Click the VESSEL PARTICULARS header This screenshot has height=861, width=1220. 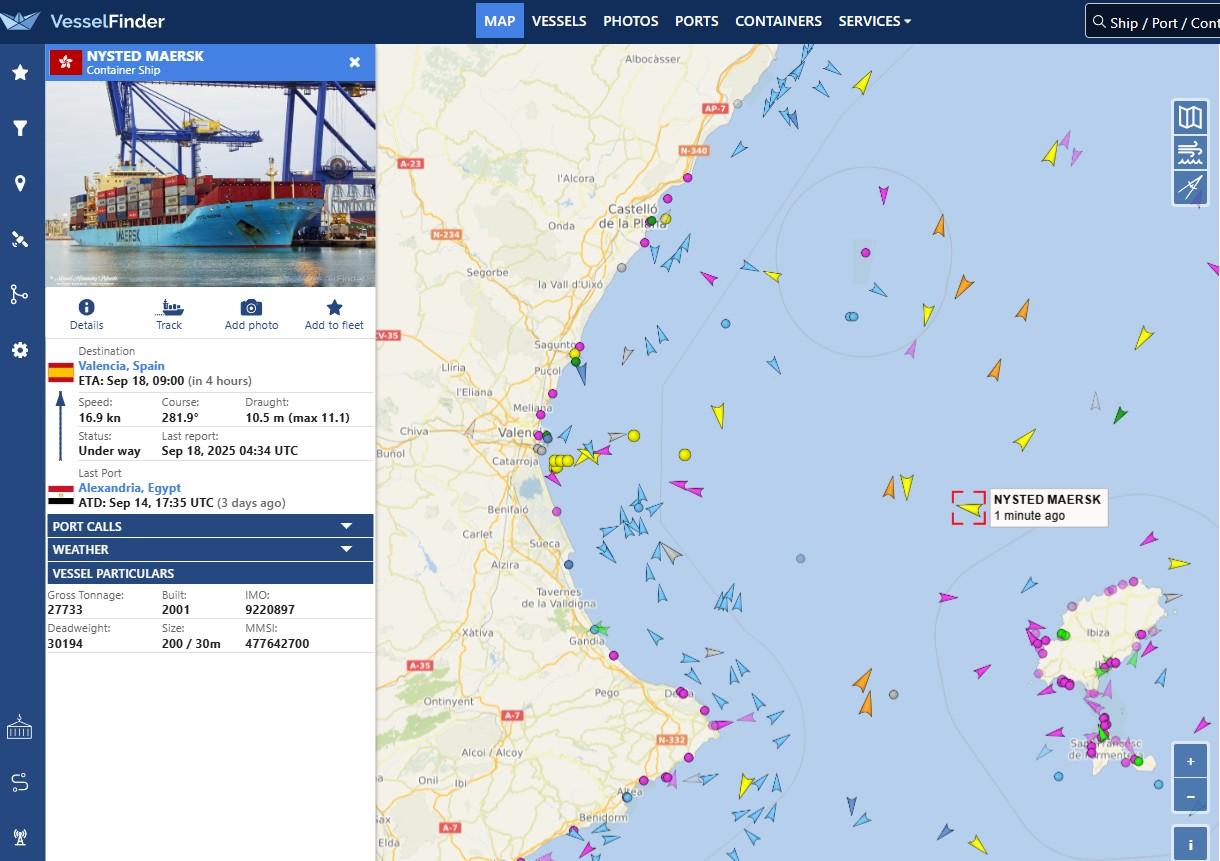tap(210, 573)
